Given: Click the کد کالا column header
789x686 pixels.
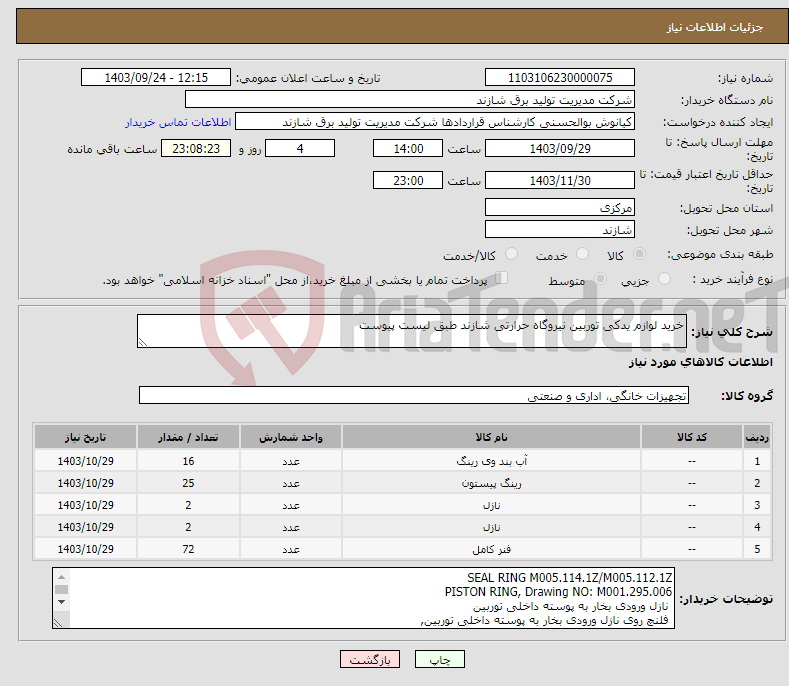Looking at the screenshot, I should [x=691, y=437].
